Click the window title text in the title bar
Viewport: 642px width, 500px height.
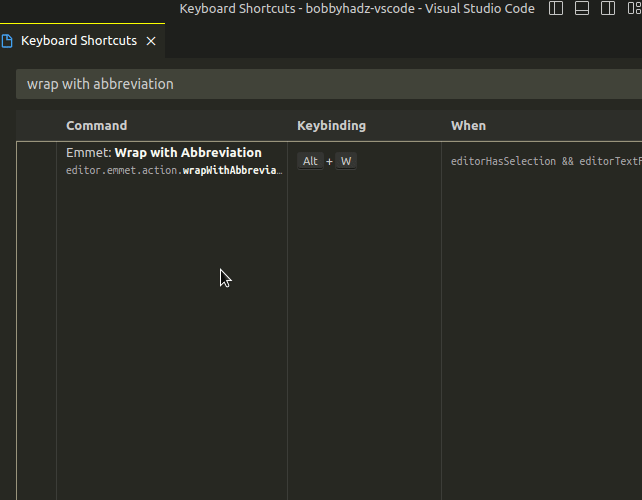[x=357, y=9]
